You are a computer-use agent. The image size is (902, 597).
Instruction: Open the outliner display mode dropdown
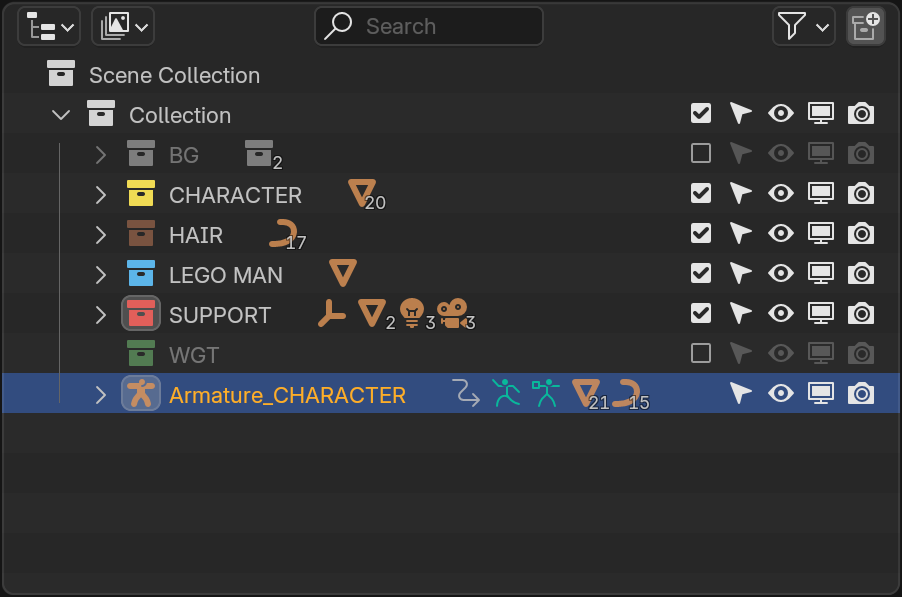(48, 26)
